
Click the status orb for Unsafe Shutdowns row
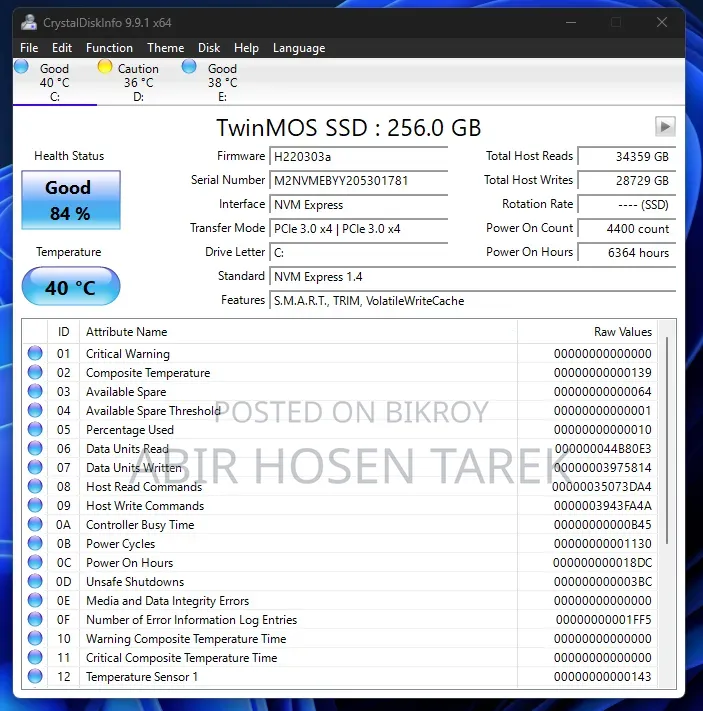click(x=35, y=581)
